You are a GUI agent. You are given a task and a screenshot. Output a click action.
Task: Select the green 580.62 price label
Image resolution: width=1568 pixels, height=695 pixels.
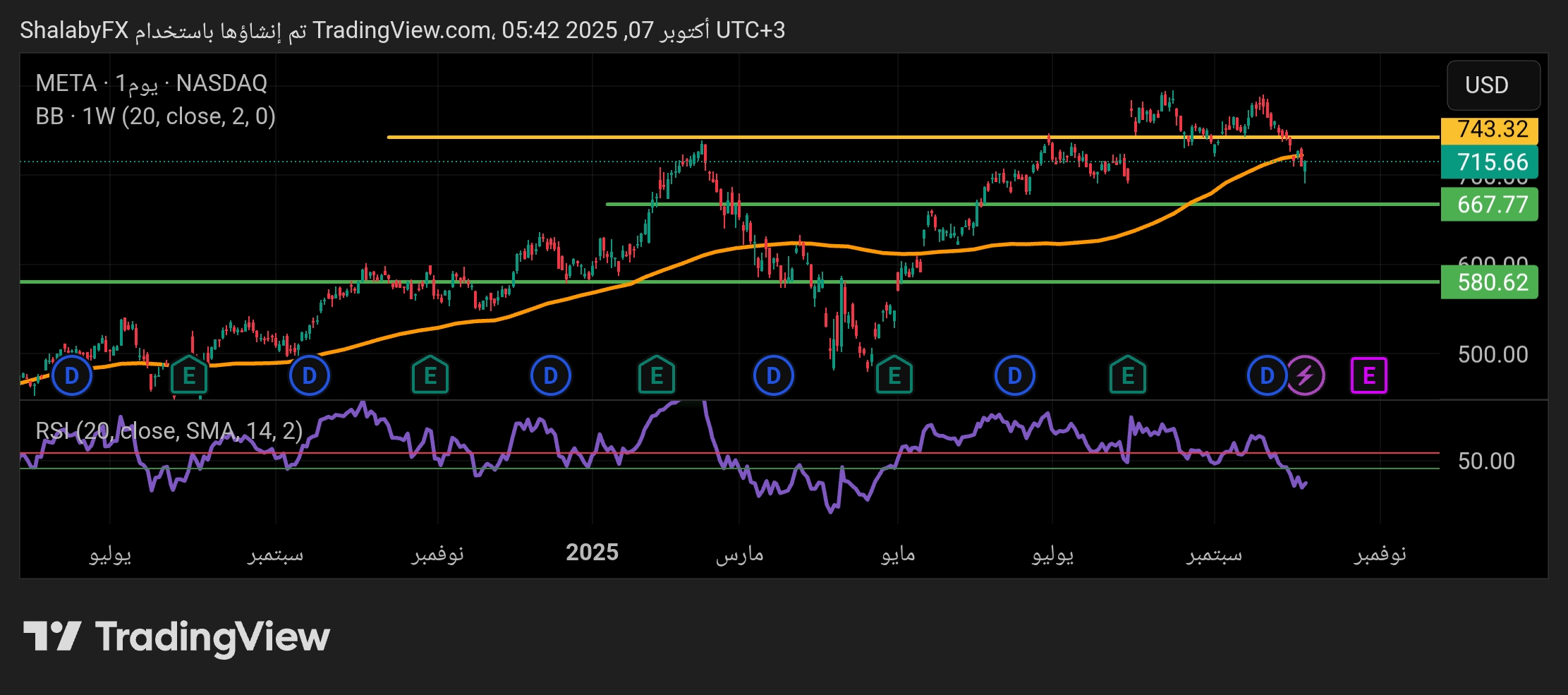click(1489, 283)
